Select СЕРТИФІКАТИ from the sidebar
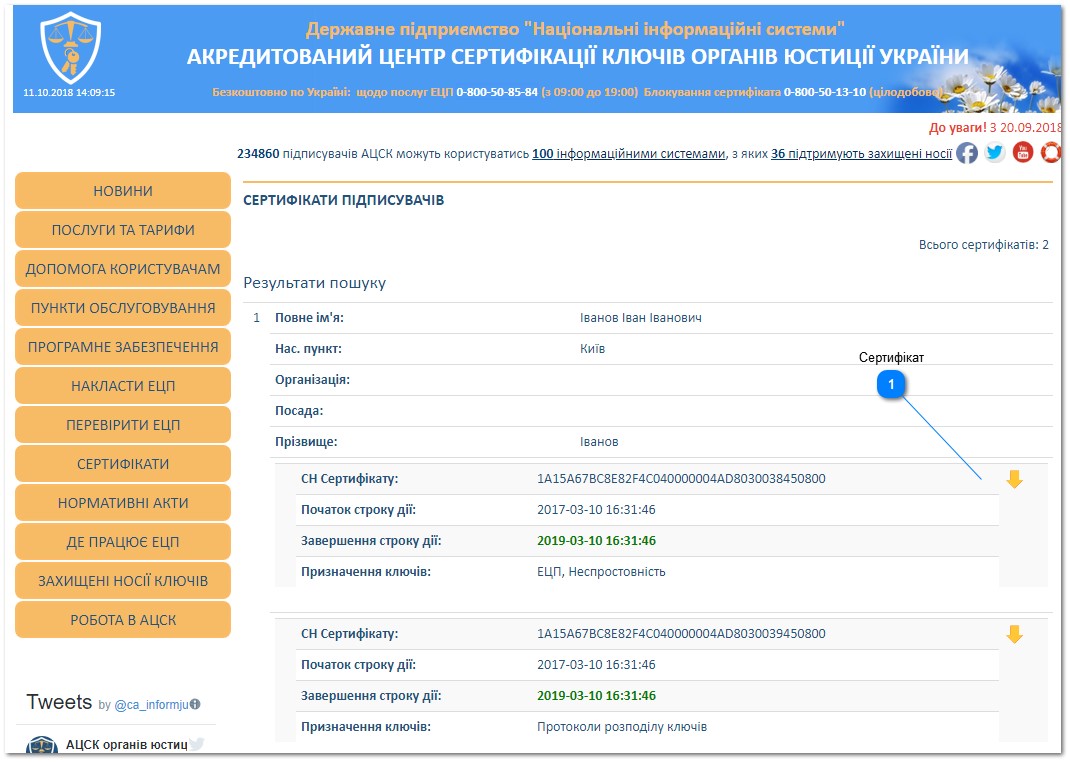This screenshot has height=762, width=1070. [x=123, y=464]
